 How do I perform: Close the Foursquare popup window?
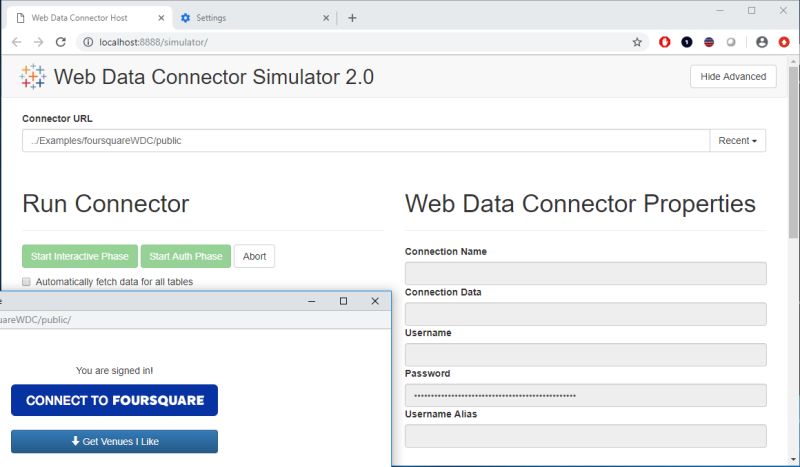[x=375, y=301]
